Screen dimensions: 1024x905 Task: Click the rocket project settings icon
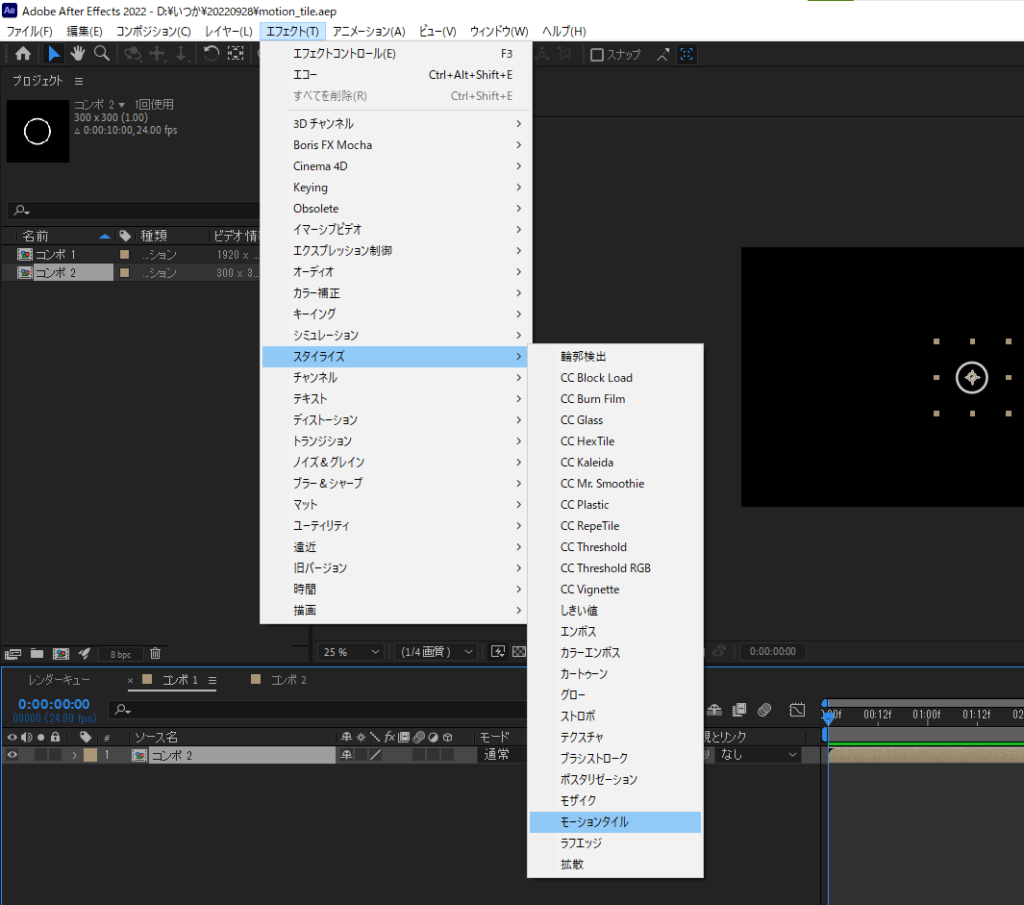point(84,653)
